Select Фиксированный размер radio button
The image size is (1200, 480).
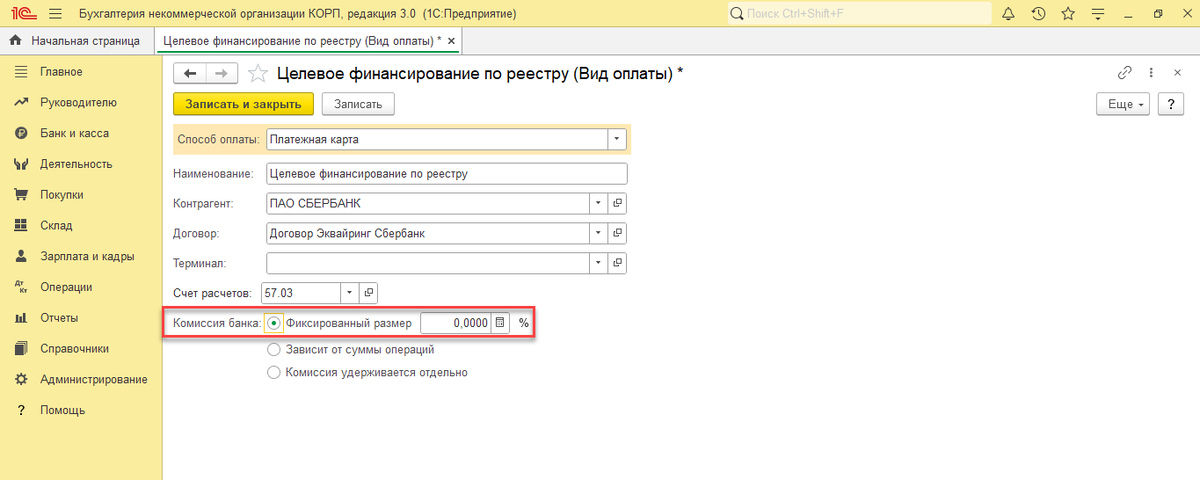(x=274, y=323)
